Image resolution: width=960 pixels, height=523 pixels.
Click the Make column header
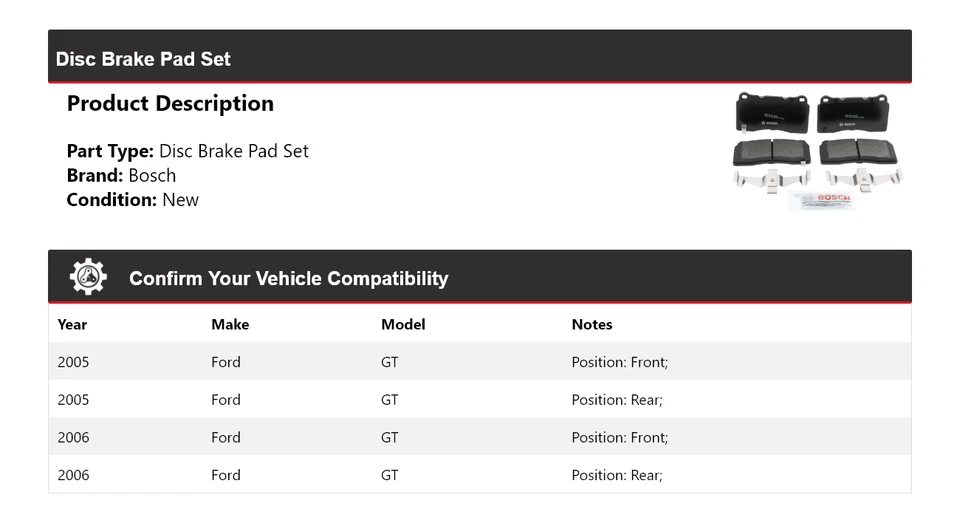coord(230,324)
